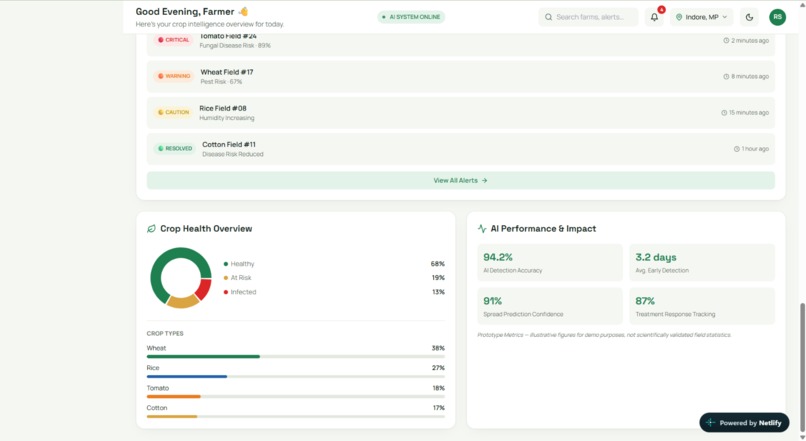Click the CRITICAL badge
806x441 pixels.
(174, 40)
